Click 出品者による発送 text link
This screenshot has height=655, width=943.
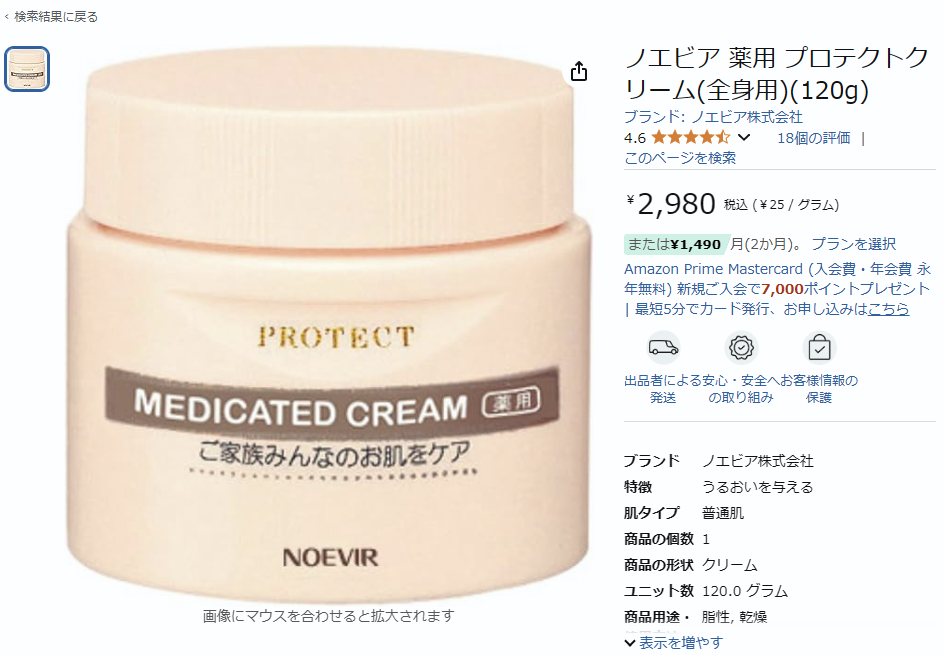663,389
